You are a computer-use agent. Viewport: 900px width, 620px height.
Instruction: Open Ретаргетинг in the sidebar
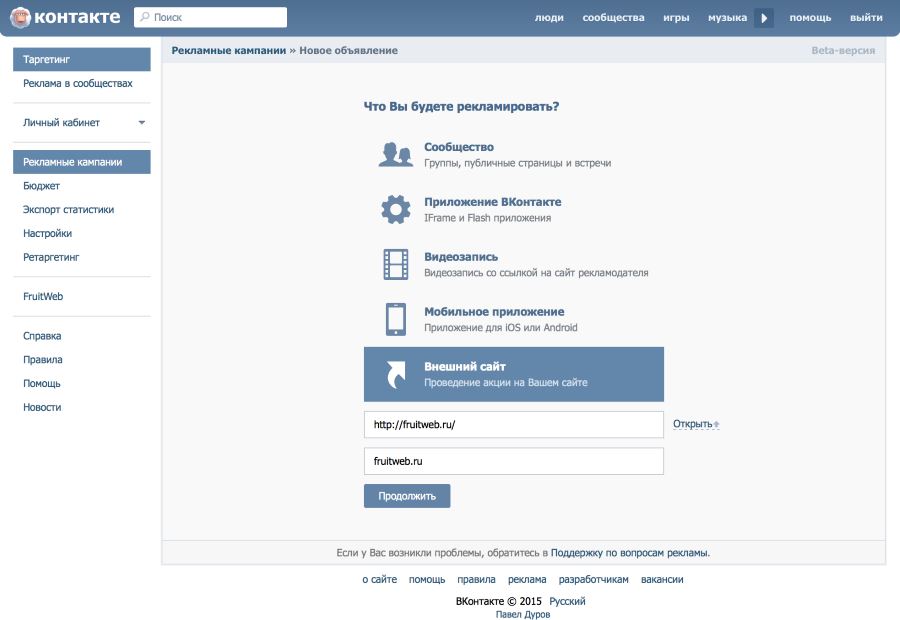[51, 257]
